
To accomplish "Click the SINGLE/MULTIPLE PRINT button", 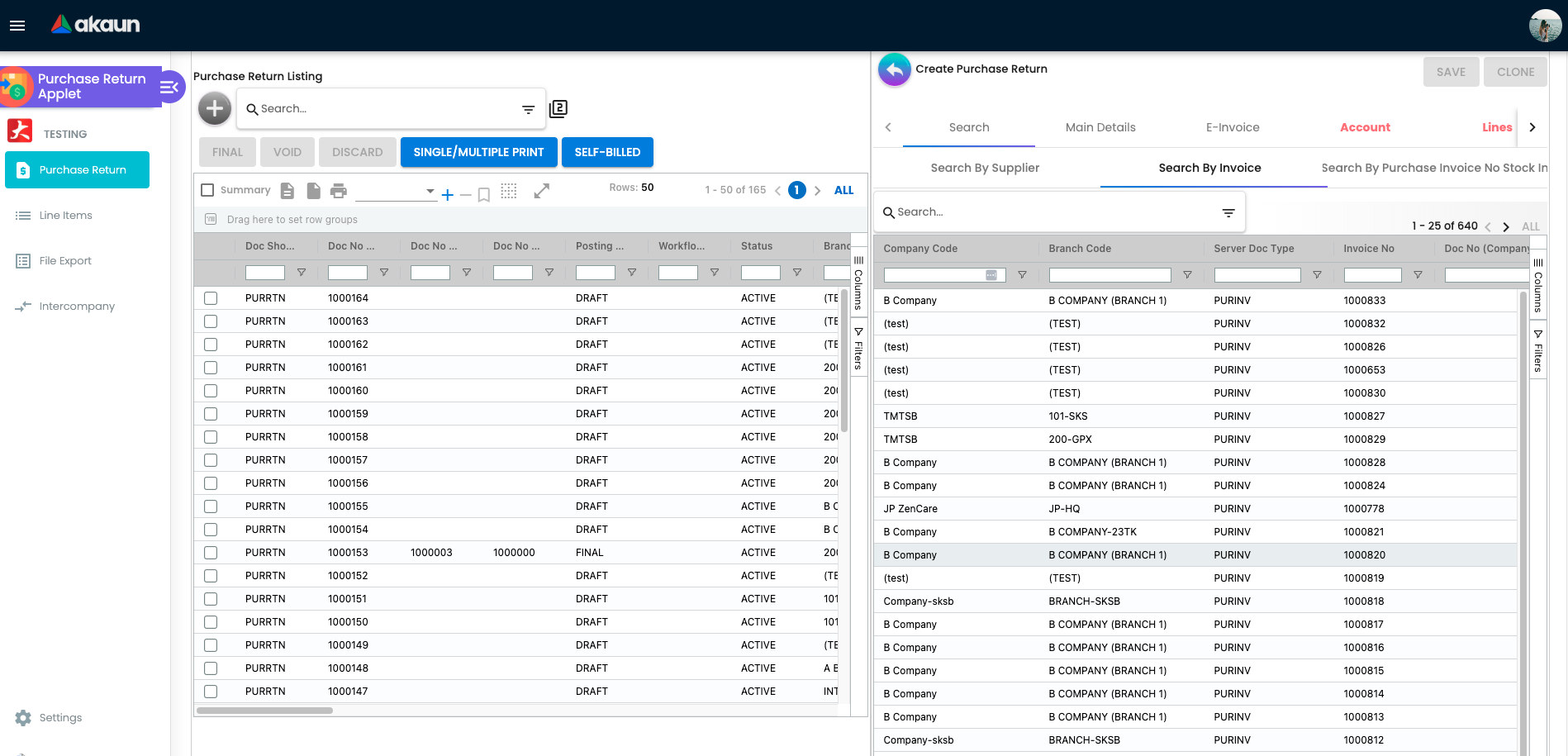I will click(x=479, y=152).
